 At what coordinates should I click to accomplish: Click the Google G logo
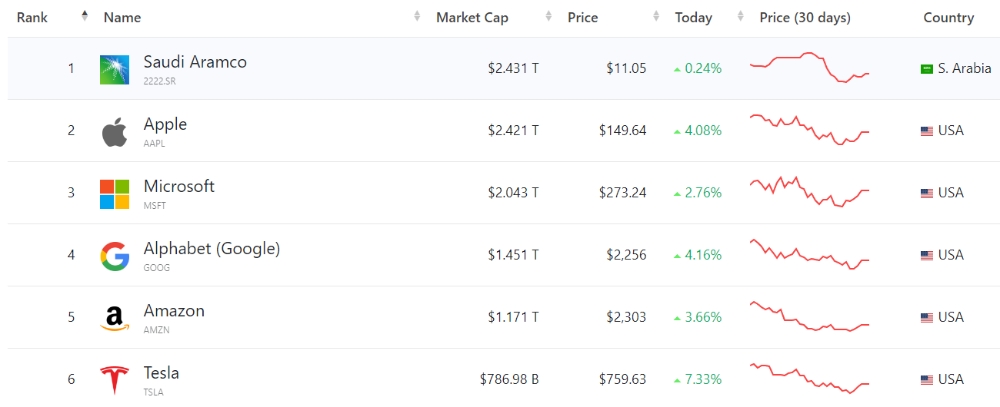114,256
